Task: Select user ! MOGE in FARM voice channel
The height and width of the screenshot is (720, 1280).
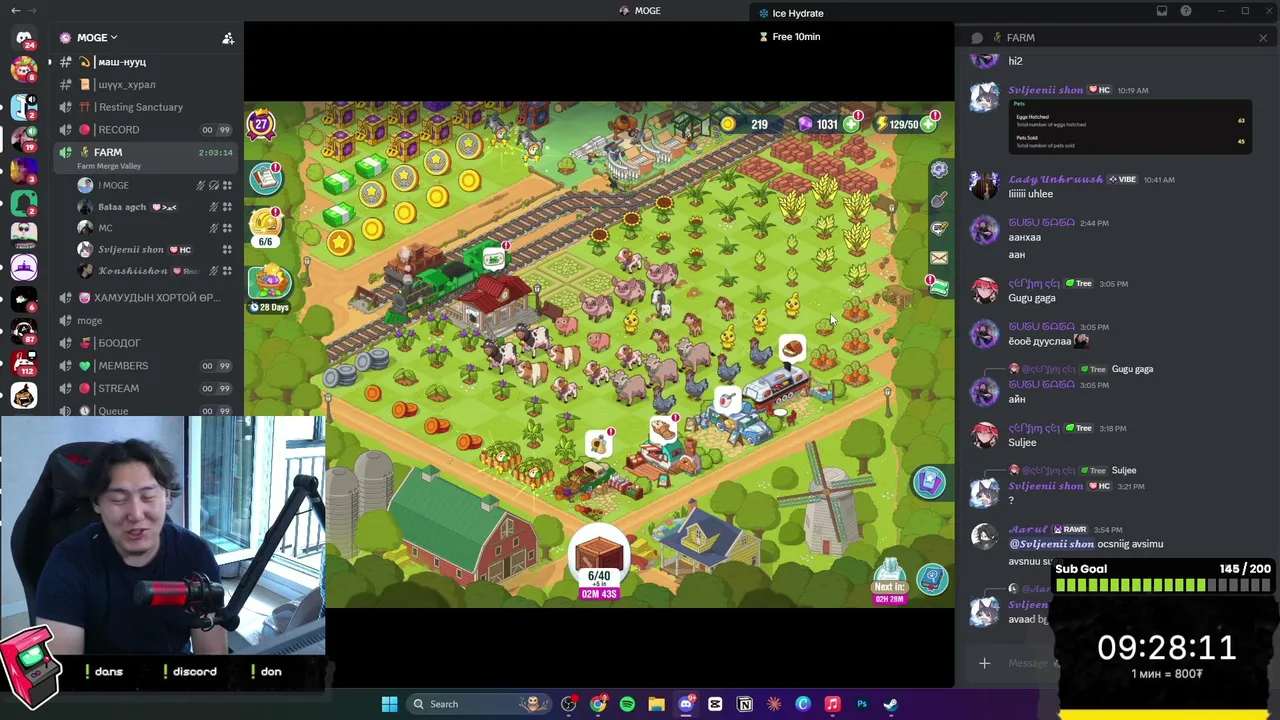Action: point(155,185)
